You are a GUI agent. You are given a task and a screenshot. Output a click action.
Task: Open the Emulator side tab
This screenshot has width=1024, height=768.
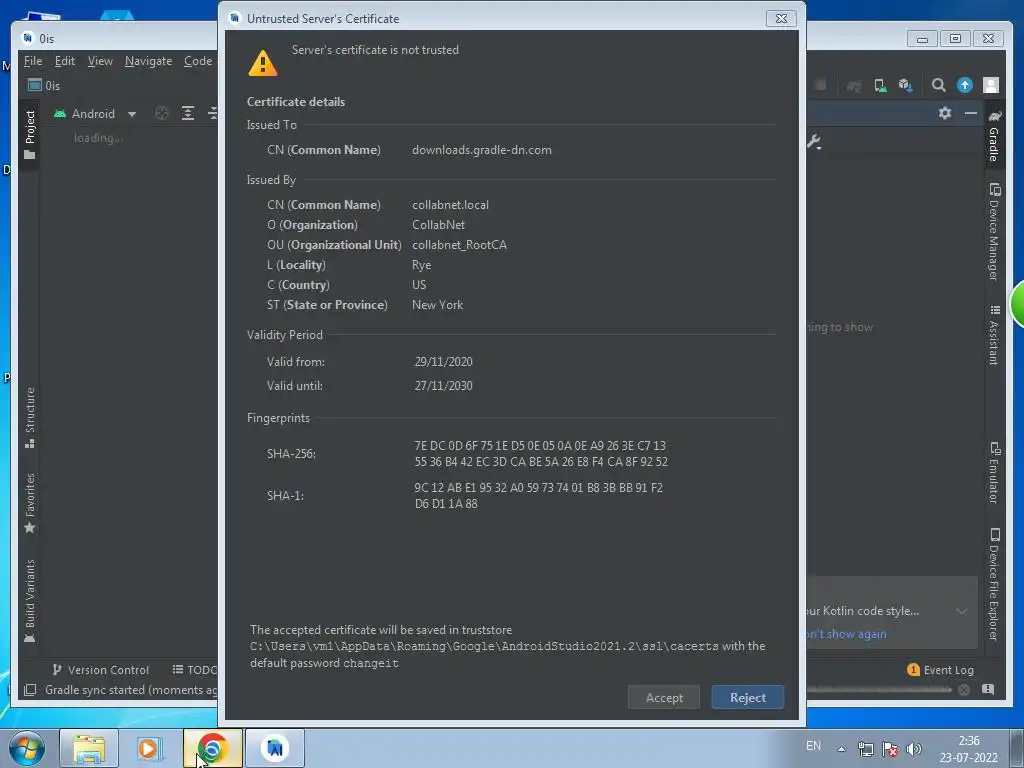coord(994,473)
